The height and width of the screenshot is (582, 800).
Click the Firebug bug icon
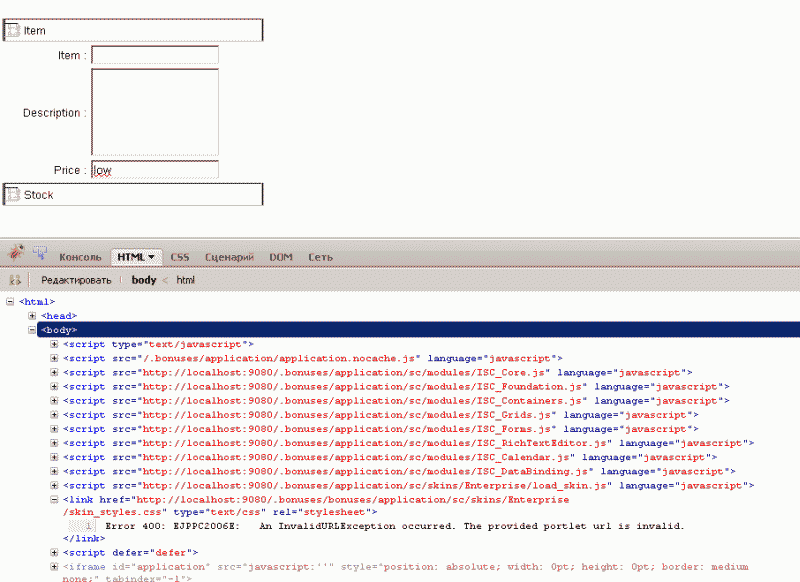(16, 255)
